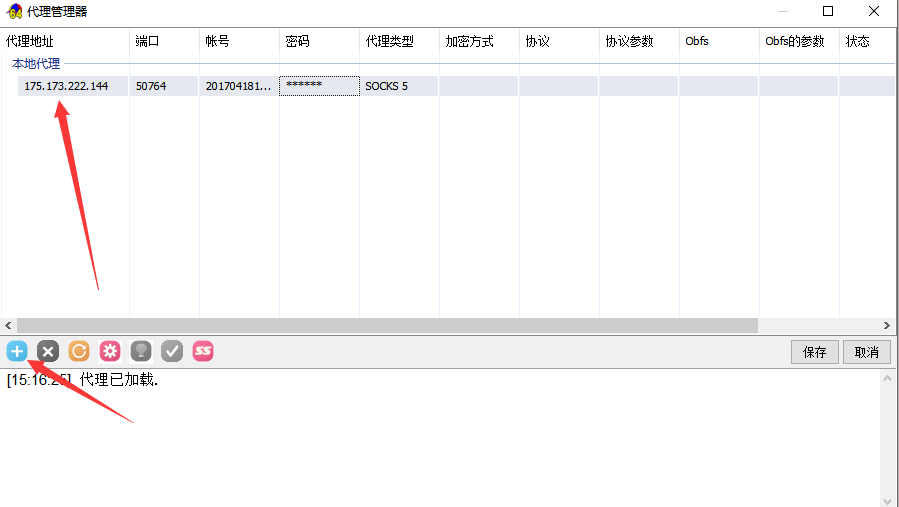Click the 协议参数 column header

[639, 41]
